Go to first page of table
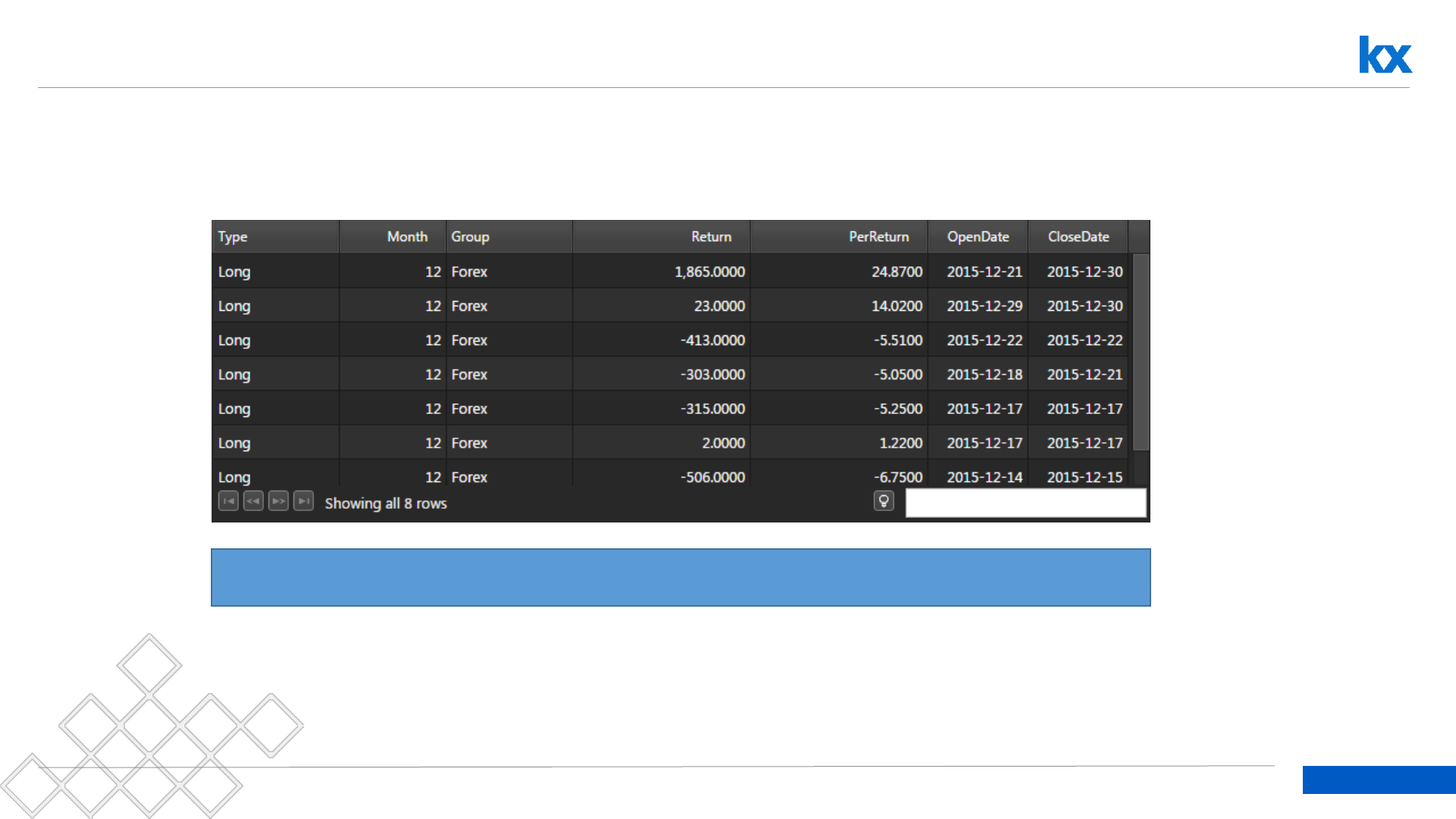The image size is (1456, 819). (x=228, y=501)
